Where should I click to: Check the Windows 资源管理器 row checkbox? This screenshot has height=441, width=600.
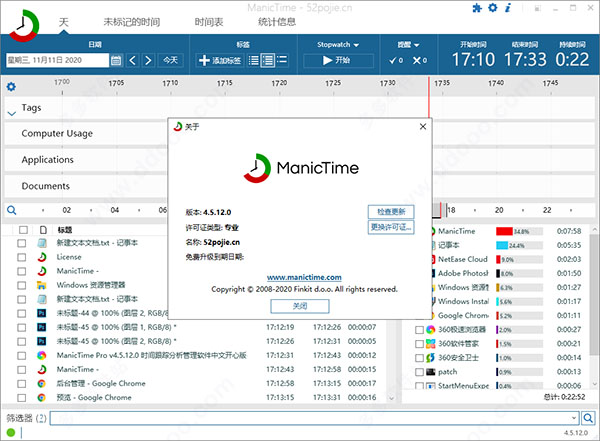pos(22,285)
